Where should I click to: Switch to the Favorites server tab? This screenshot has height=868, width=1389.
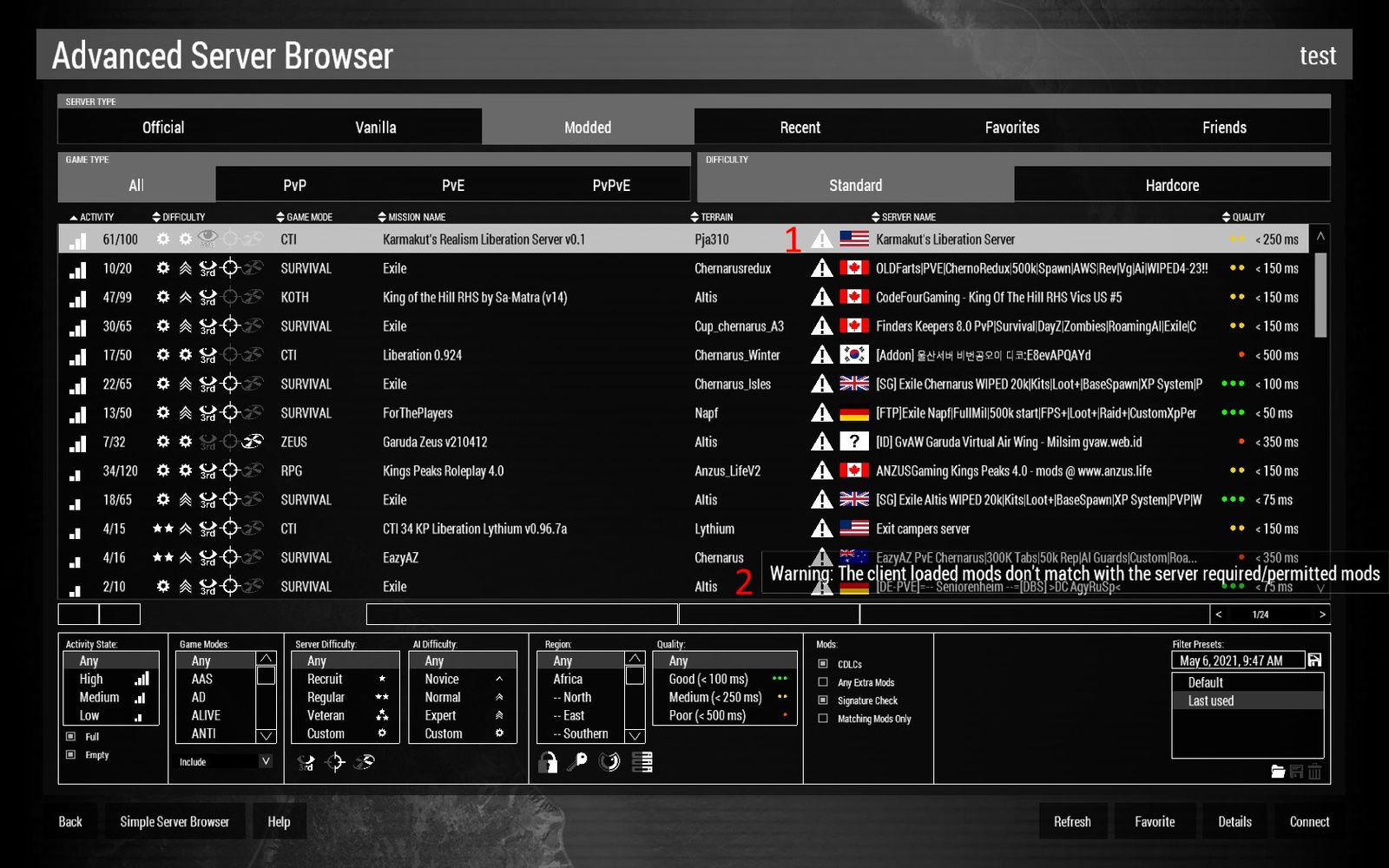(1011, 127)
